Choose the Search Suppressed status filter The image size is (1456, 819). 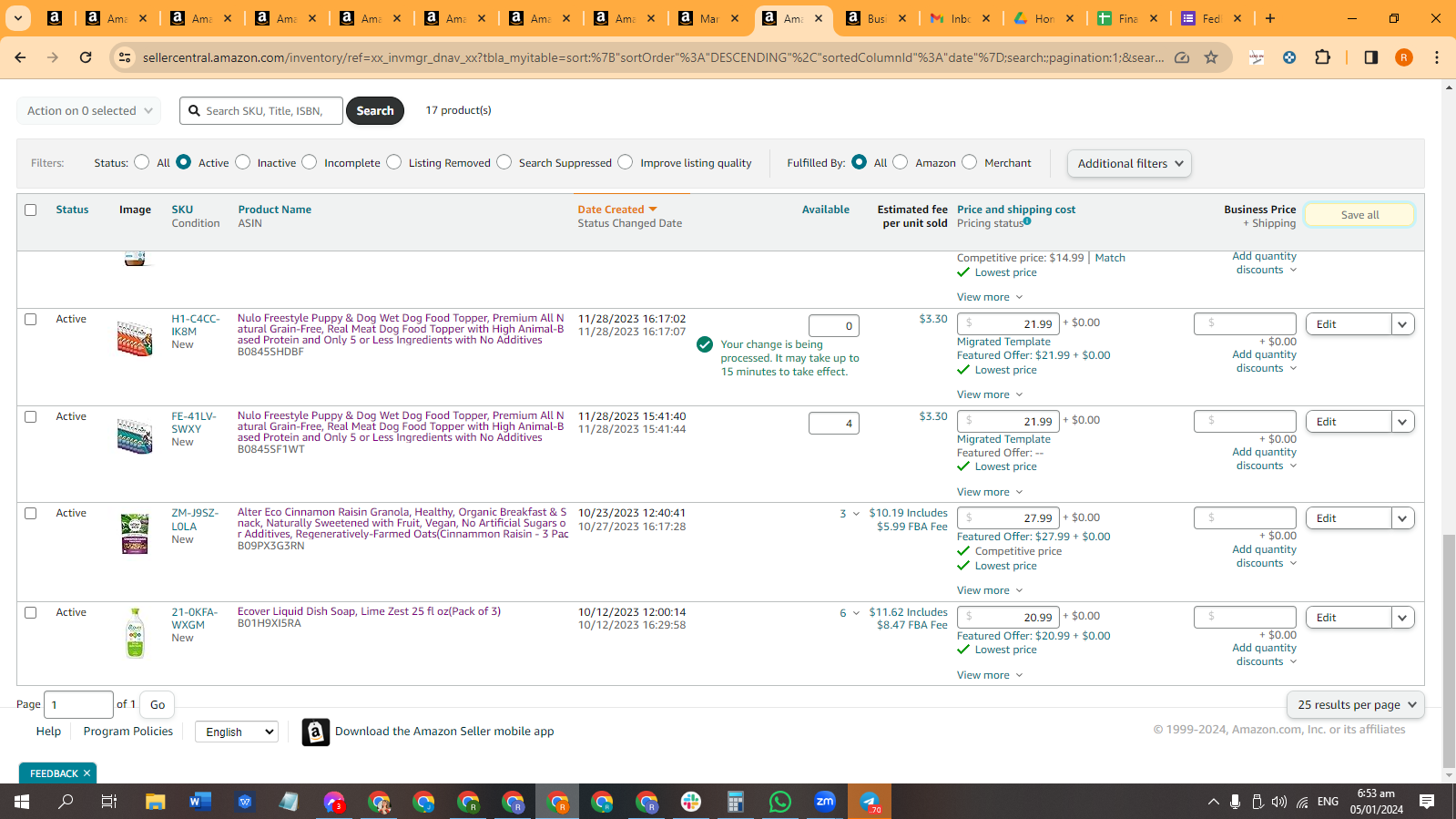pos(504,162)
